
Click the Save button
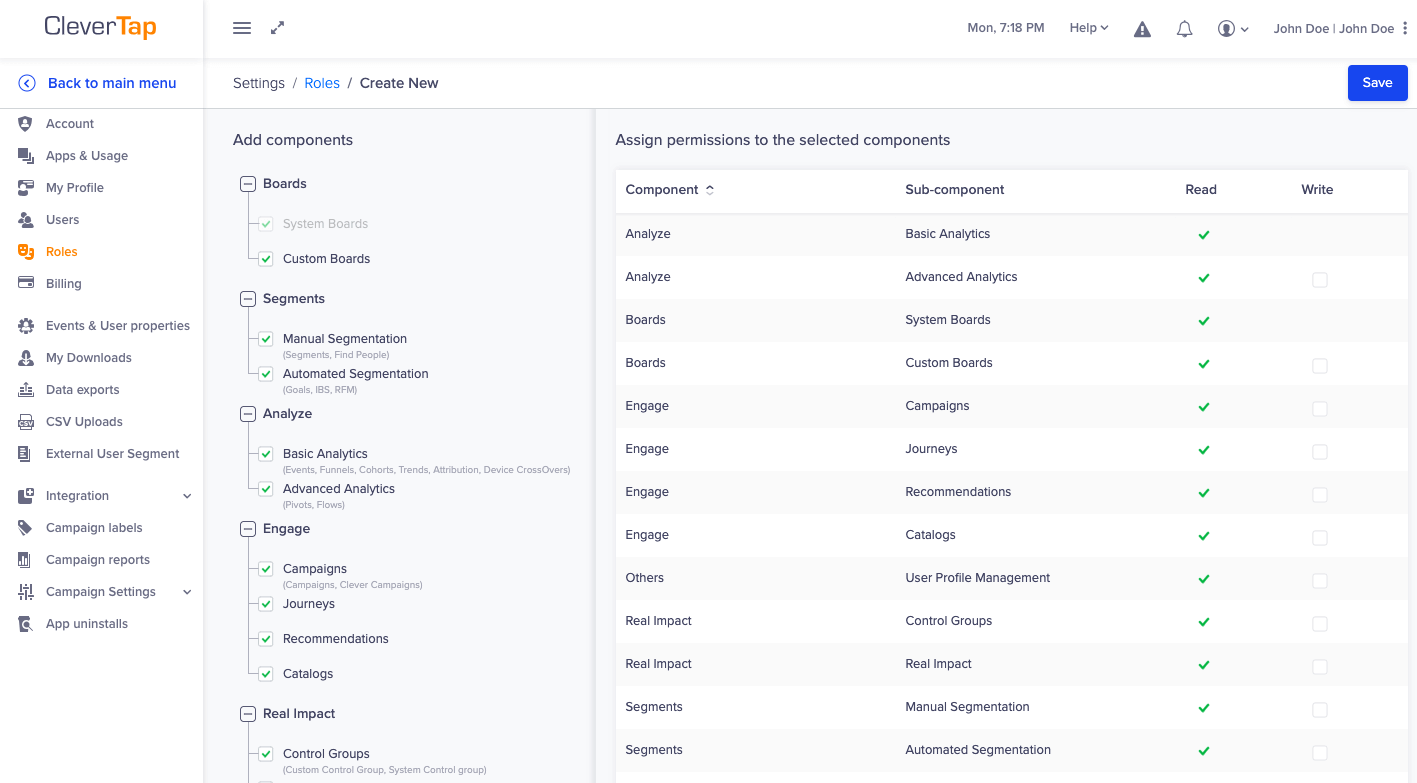click(x=1377, y=83)
